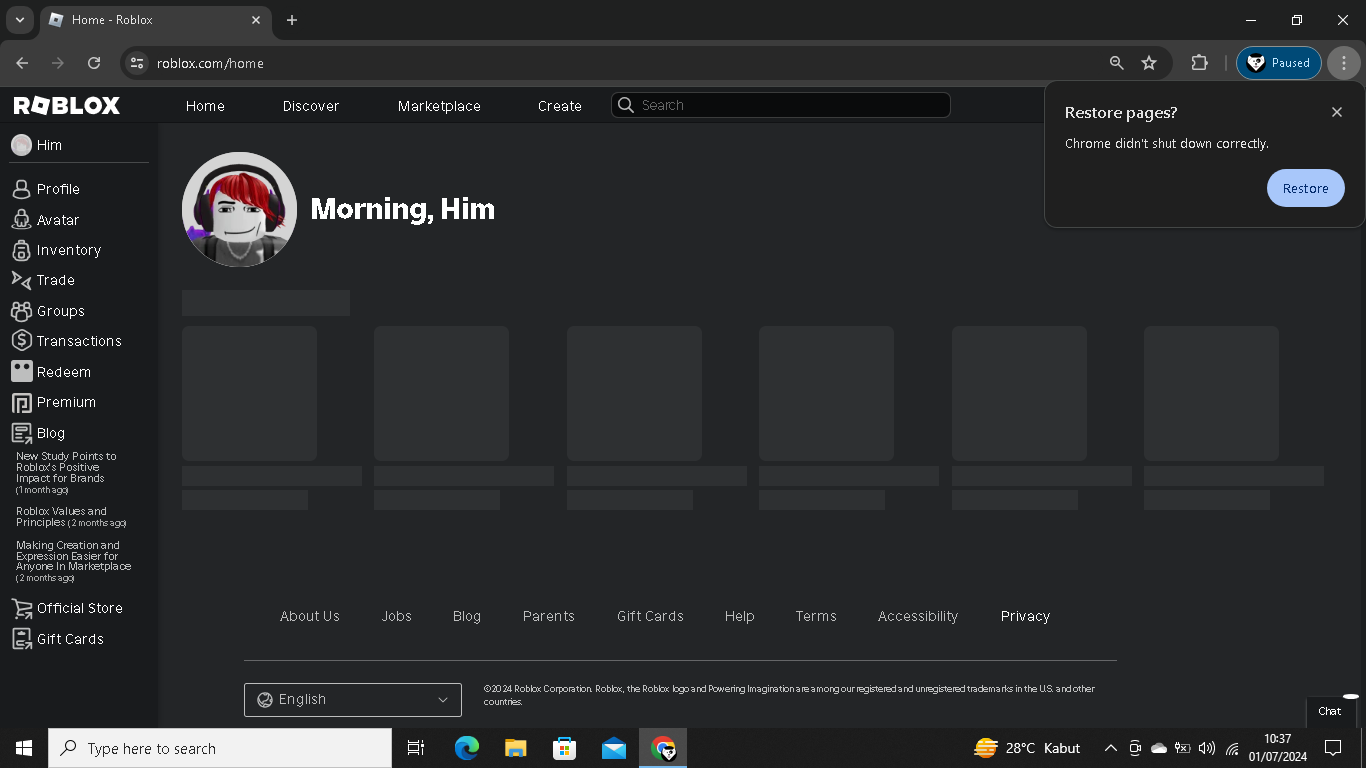This screenshot has height=768, width=1366.
Task: Expand the Chrome tab search dropdown
Action: (19, 20)
